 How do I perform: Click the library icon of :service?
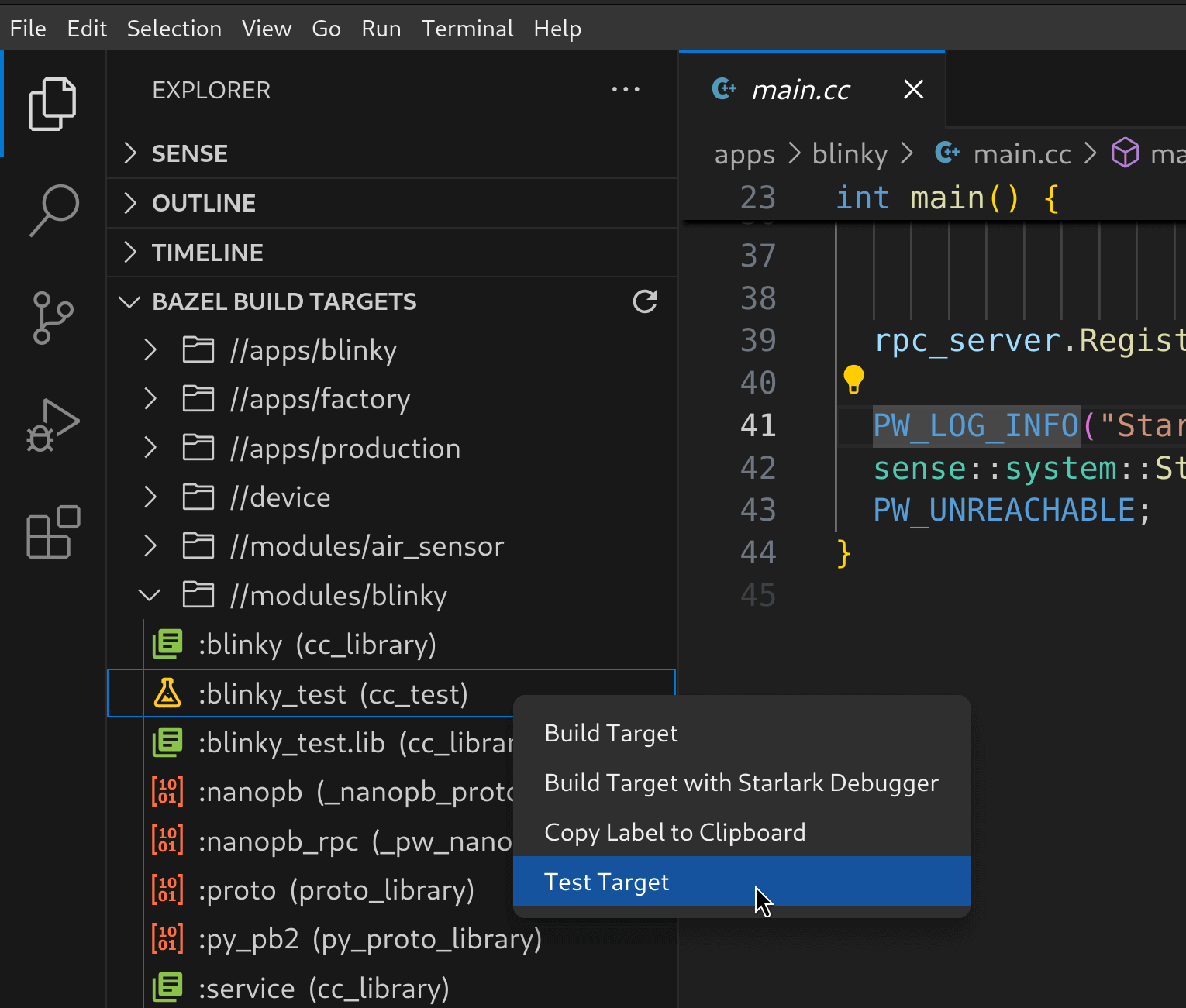(x=167, y=988)
